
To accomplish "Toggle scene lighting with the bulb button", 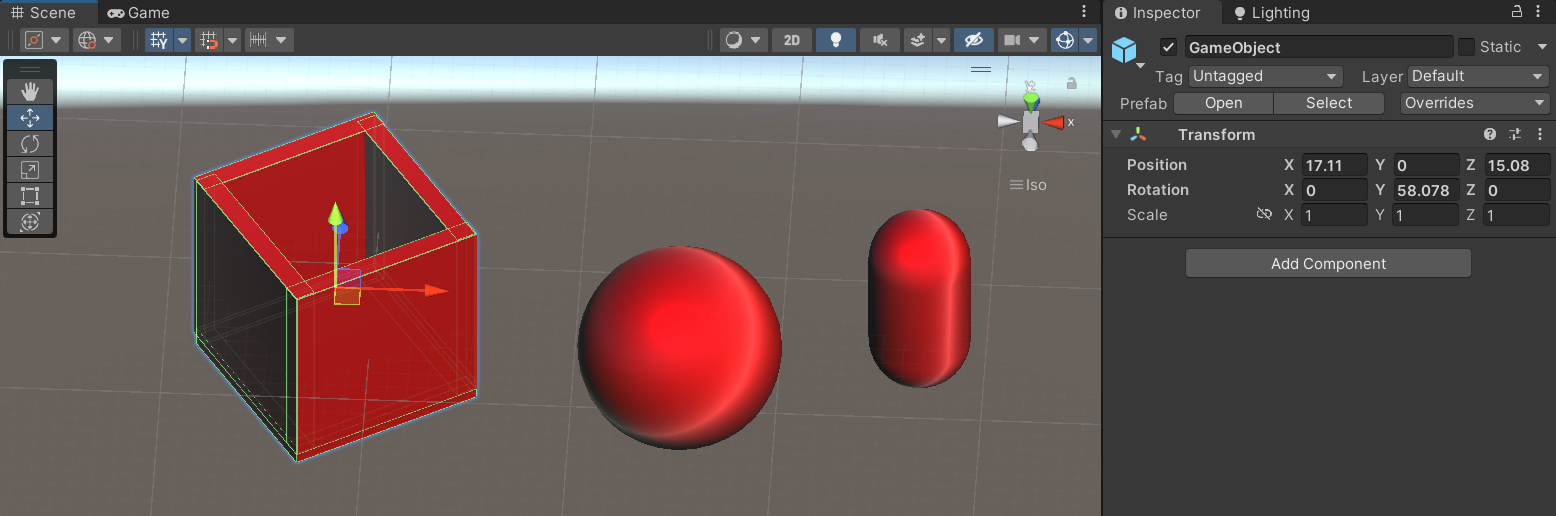I will click(x=835, y=40).
